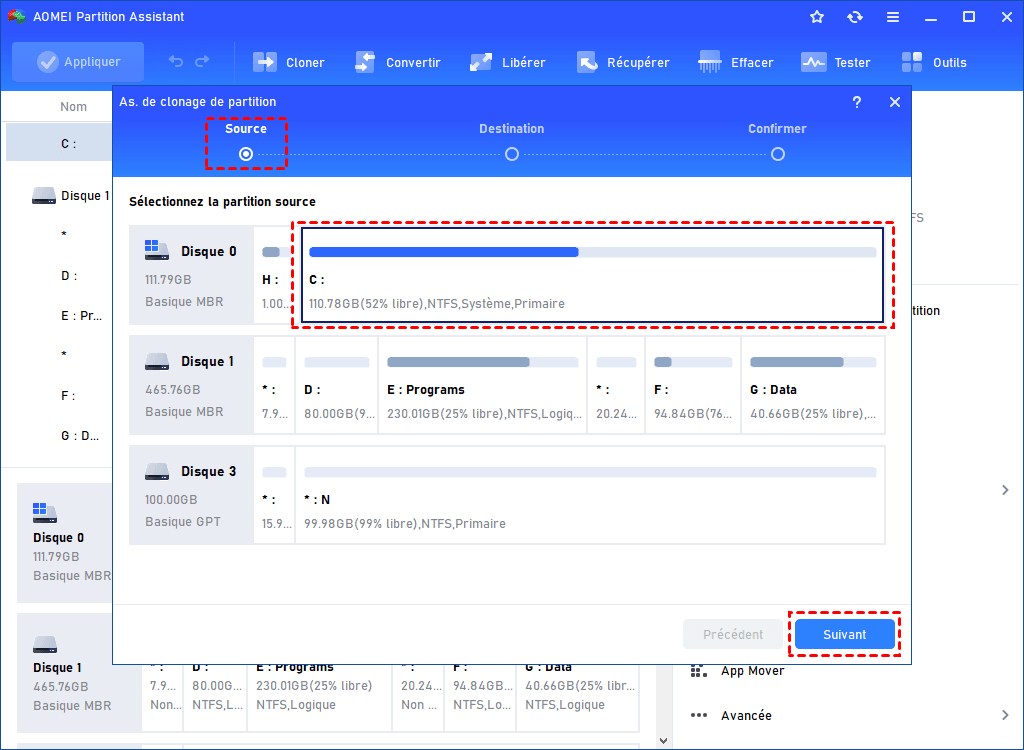Screen dimensions: 1024x750
Task: Click the help question mark in wizard
Action: [x=857, y=102]
